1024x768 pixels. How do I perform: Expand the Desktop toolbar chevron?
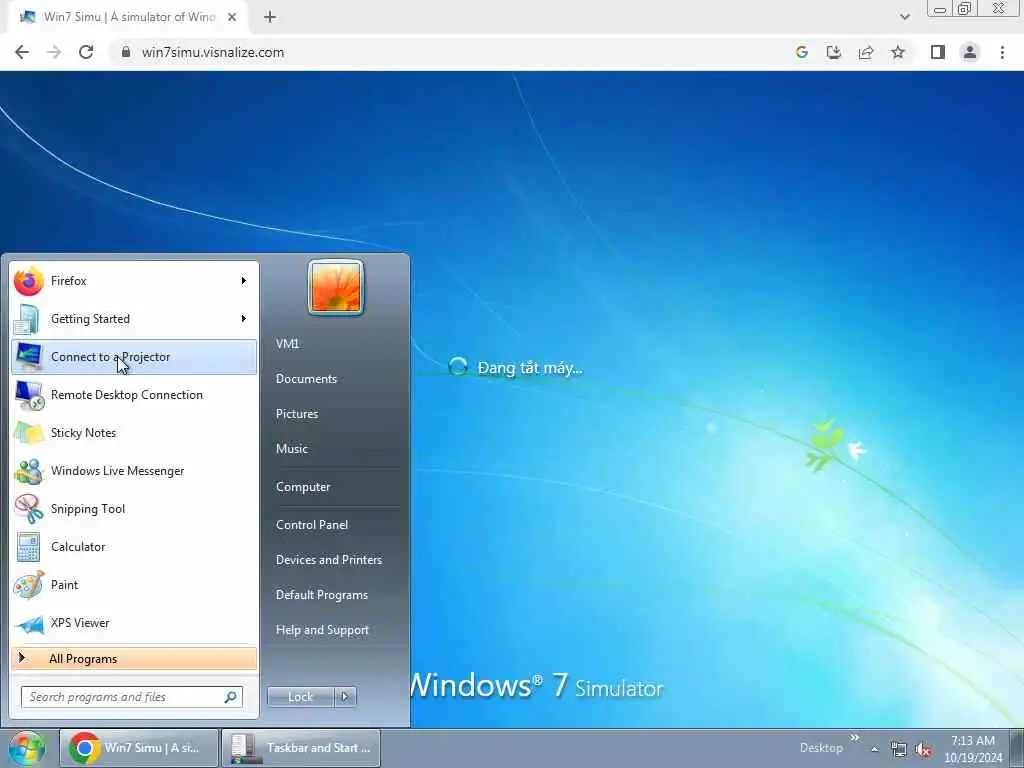point(854,739)
